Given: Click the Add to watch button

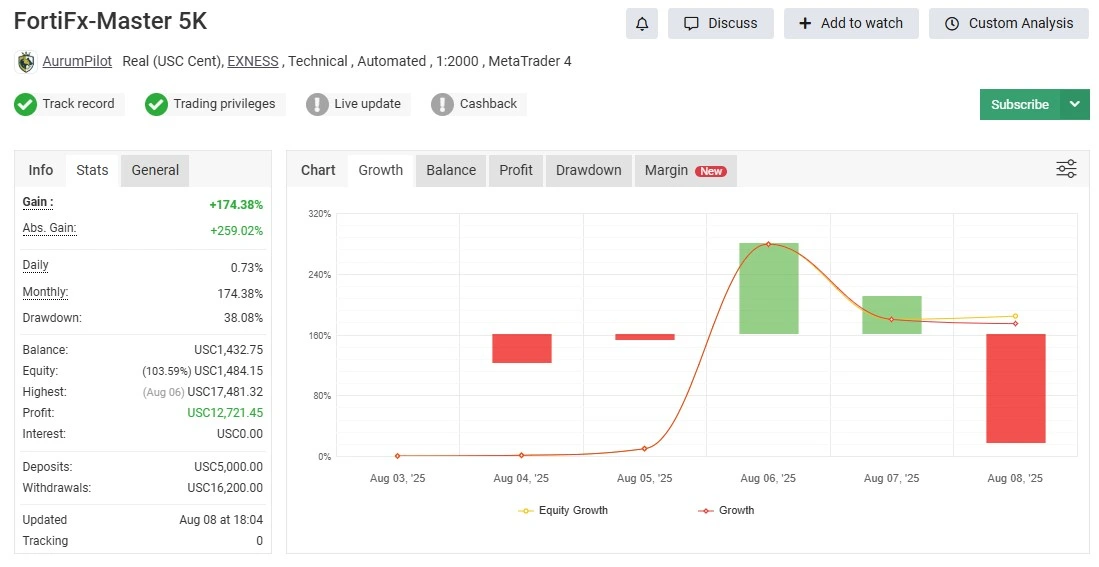Looking at the screenshot, I should point(851,23).
